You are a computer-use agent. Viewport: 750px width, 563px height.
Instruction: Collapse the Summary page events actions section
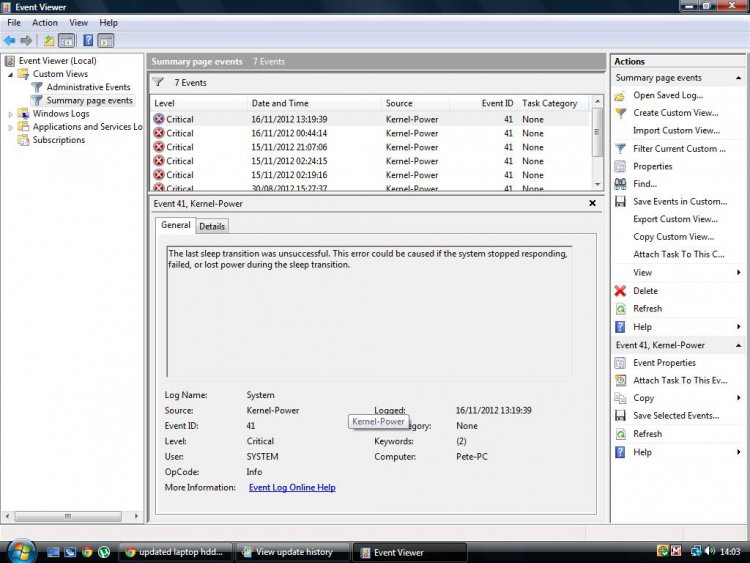point(739,78)
